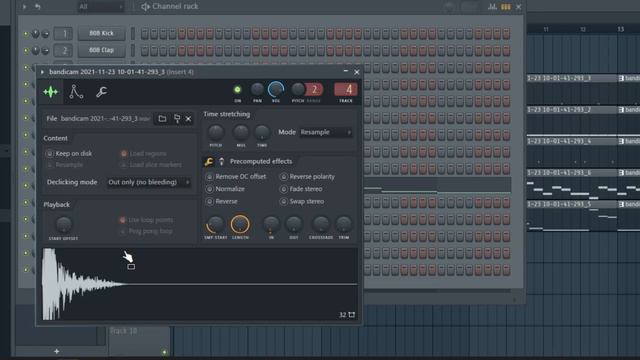Screen dimensions: 640x360
Task: Click bar 12 on playlist timeline
Action: (x=583, y=29)
